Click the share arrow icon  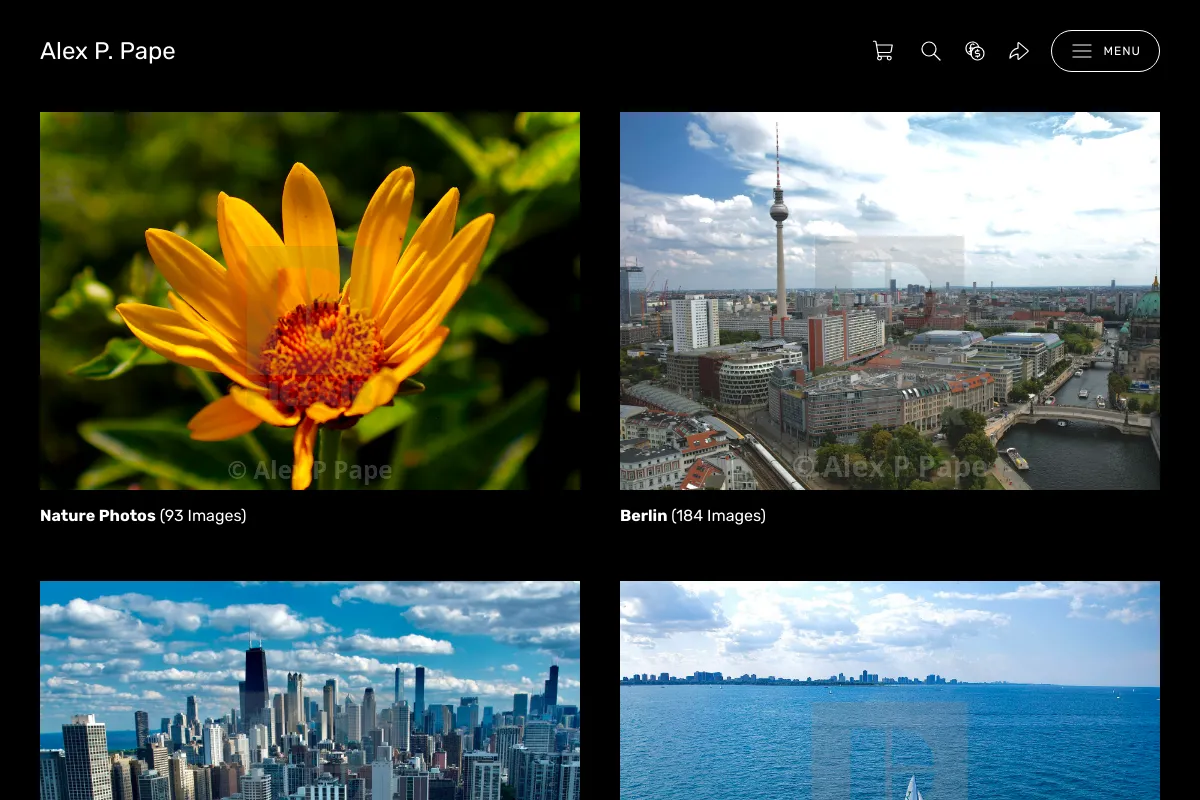[1019, 51]
